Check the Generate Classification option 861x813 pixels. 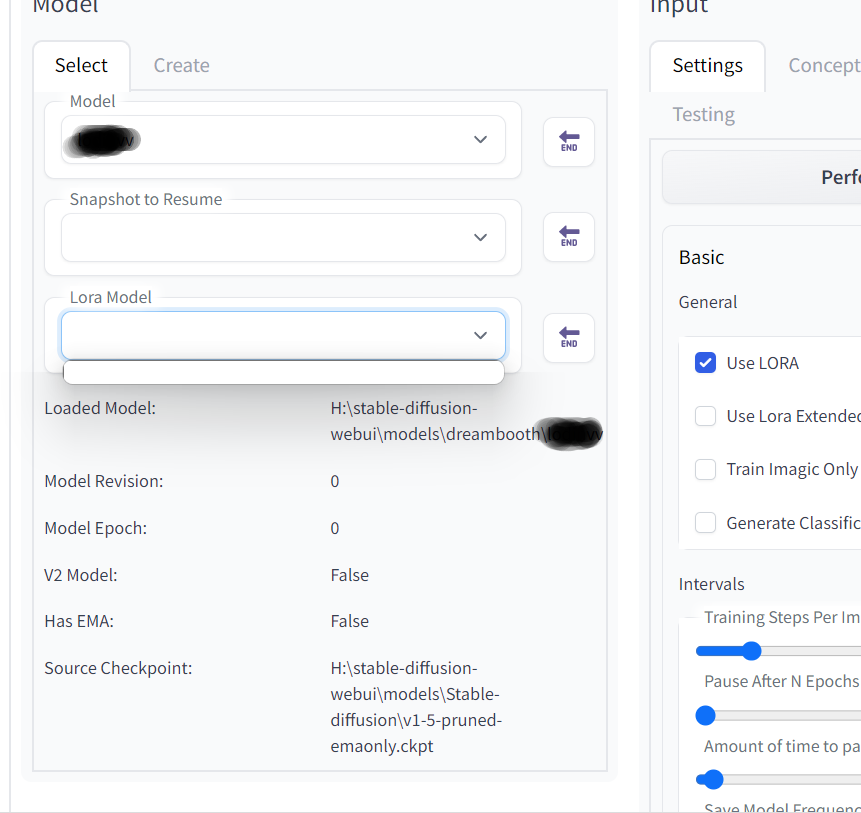coord(706,522)
